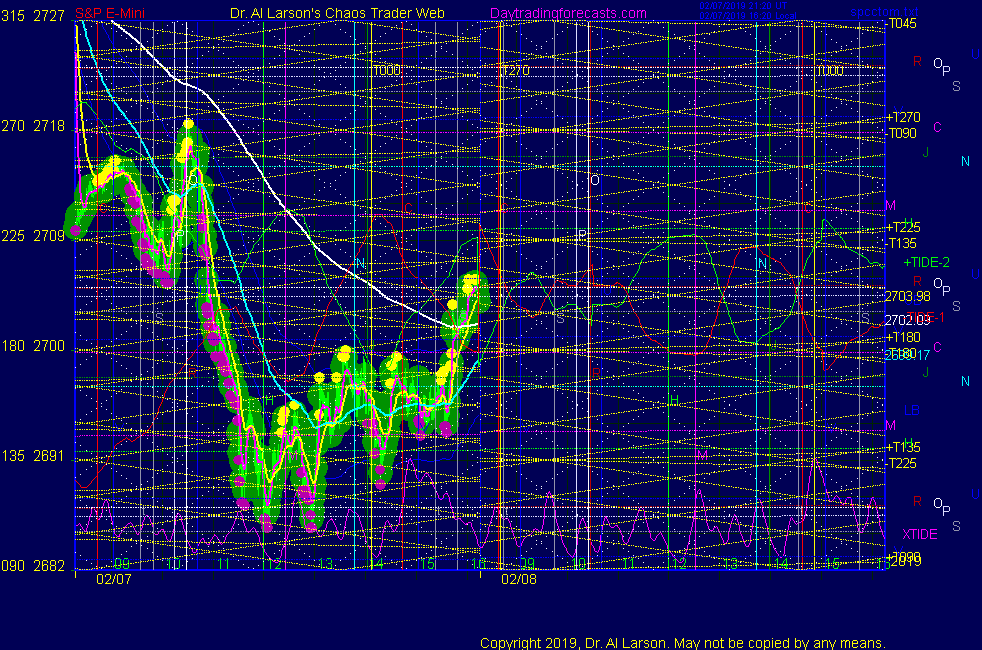Image resolution: width=982 pixels, height=650 pixels.
Task: Select the +TIDE-2 green legend label
Action: click(x=927, y=262)
